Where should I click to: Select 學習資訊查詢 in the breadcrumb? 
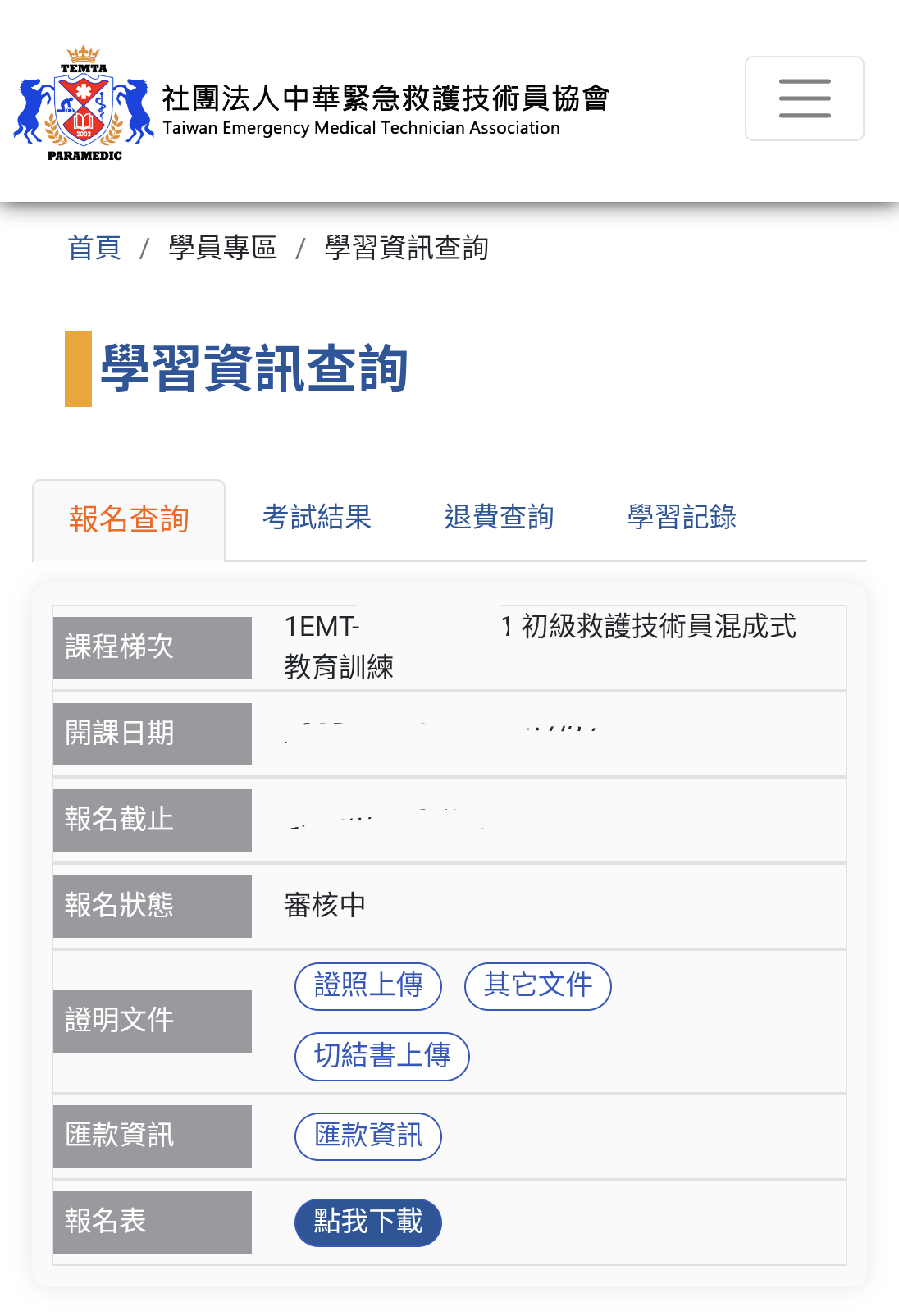(406, 248)
